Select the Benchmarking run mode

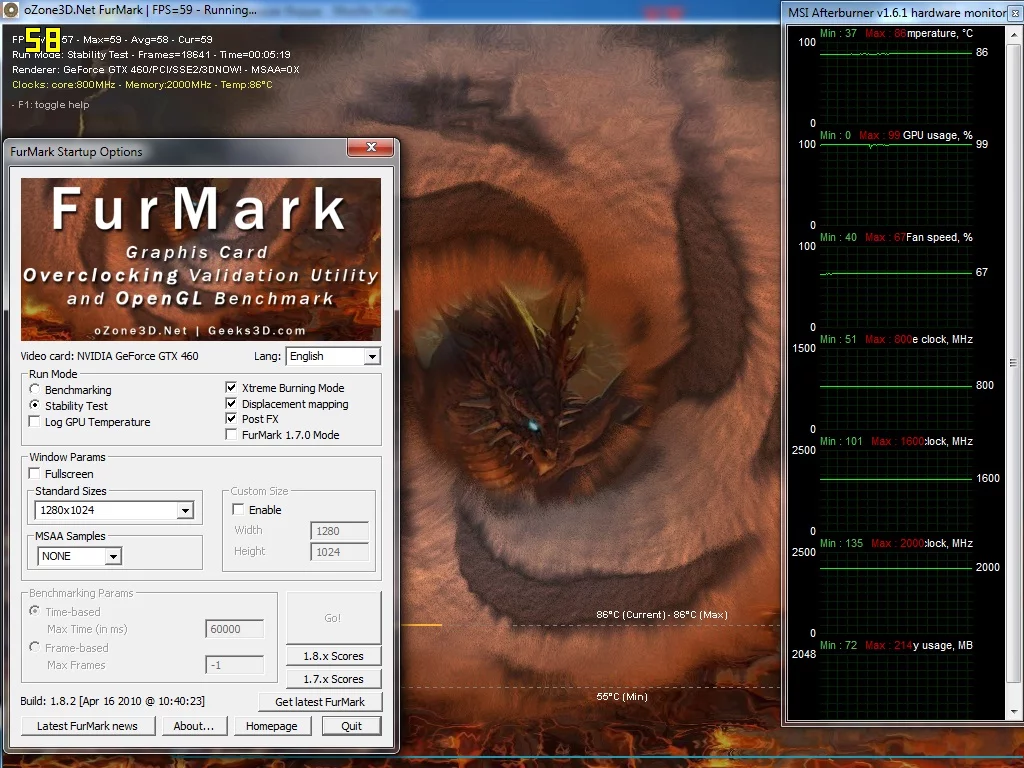36,390
